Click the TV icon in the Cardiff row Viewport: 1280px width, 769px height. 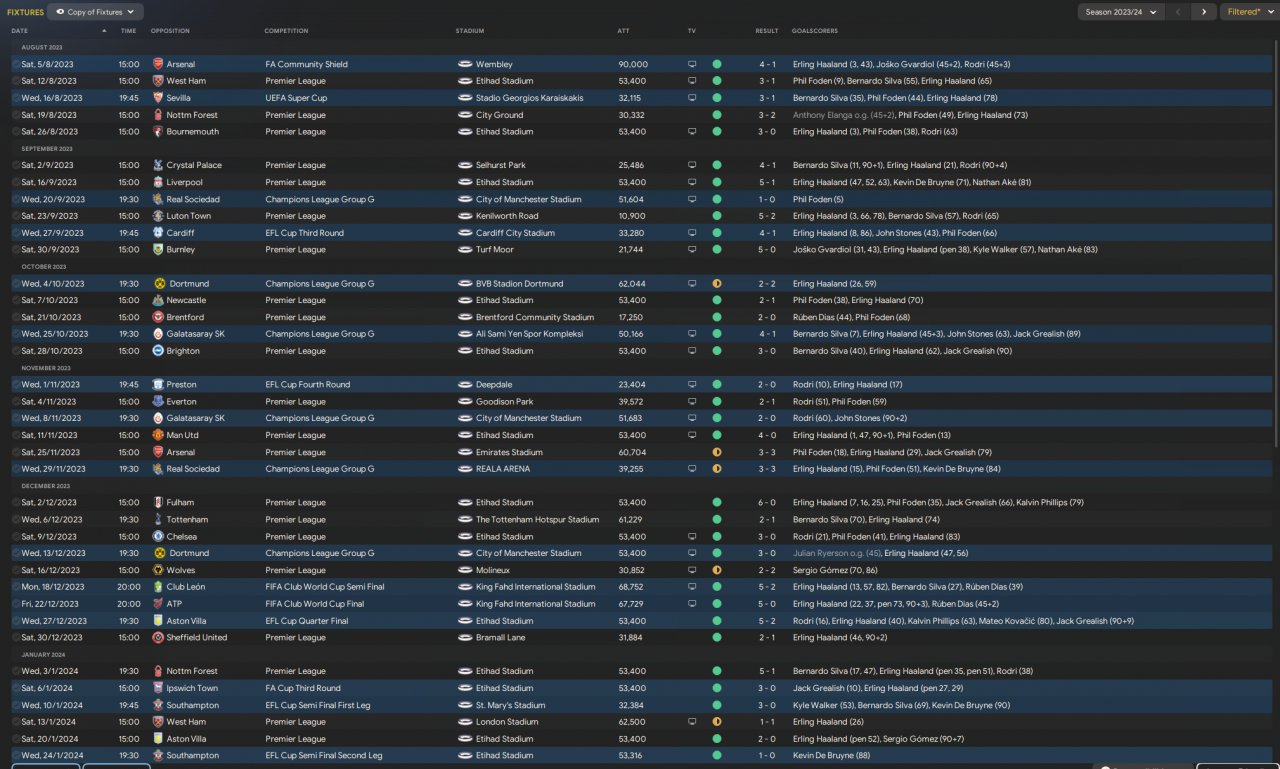pos(692,233)
